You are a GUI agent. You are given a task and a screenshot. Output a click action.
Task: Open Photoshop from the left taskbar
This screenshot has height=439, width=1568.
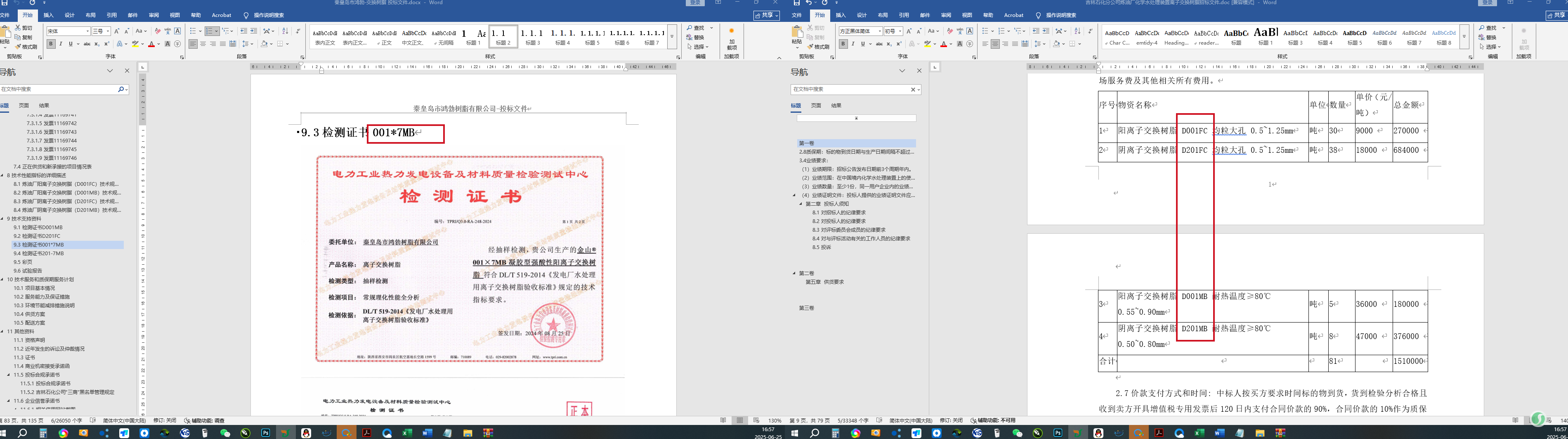pyautogui.click(x=265, y=433)
